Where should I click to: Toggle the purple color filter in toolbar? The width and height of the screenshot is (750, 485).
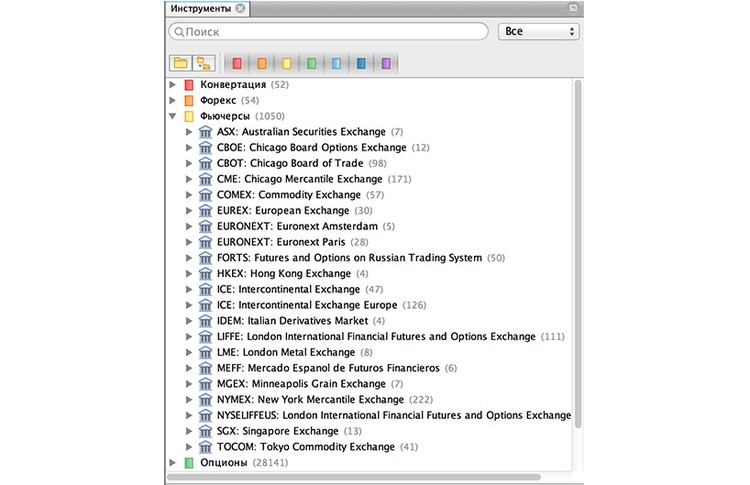coord(386,63)
